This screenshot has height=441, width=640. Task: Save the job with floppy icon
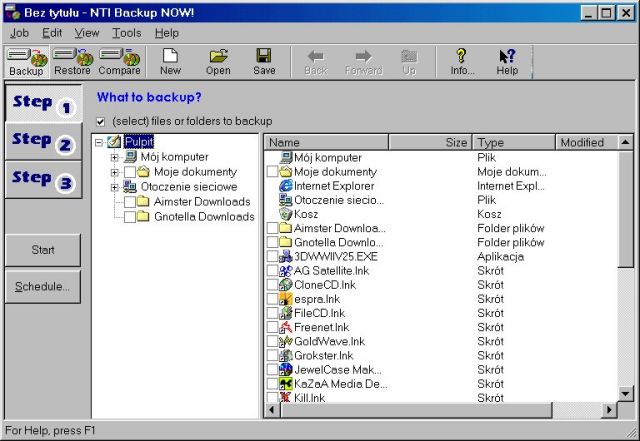[264, 62]
